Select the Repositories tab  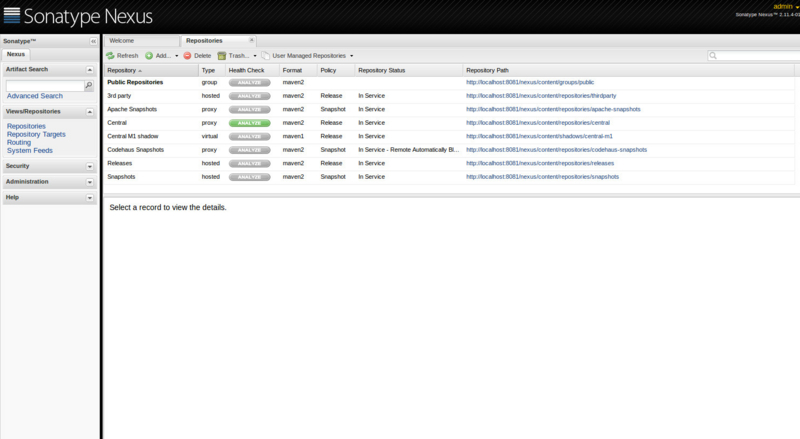[x=218, y=40]
